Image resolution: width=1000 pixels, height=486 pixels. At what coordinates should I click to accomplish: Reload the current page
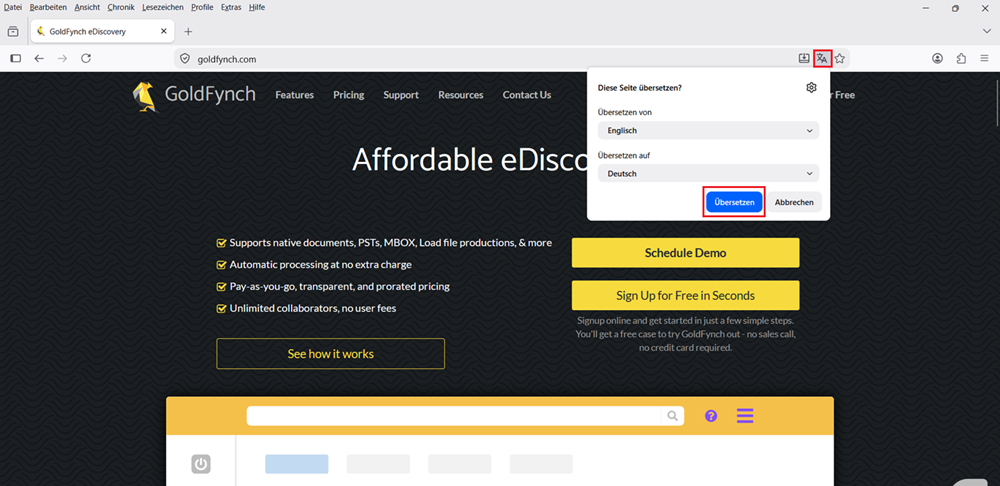[x=86, y=59]
